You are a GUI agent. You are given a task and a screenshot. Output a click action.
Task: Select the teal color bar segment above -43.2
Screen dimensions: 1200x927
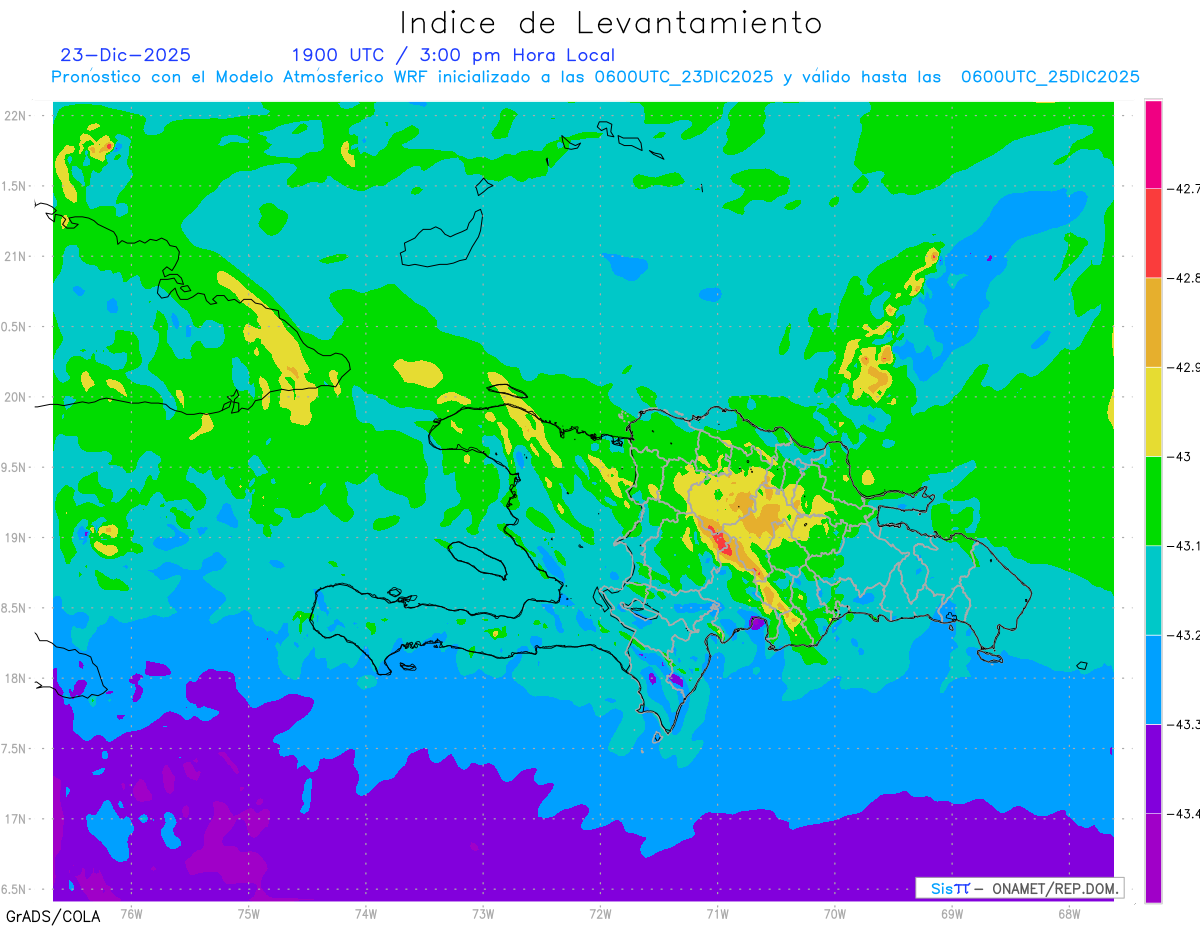pyautogui.click(x=1153, y=590)
